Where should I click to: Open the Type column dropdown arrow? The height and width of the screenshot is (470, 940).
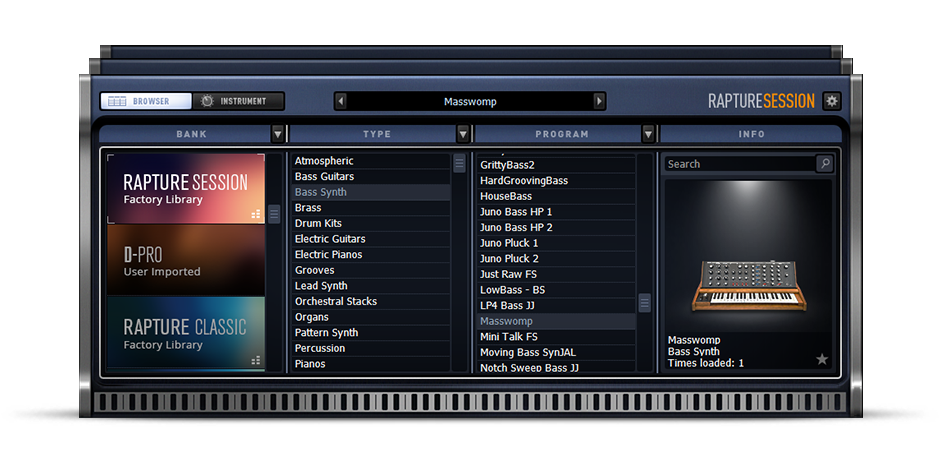pos(463,134)
